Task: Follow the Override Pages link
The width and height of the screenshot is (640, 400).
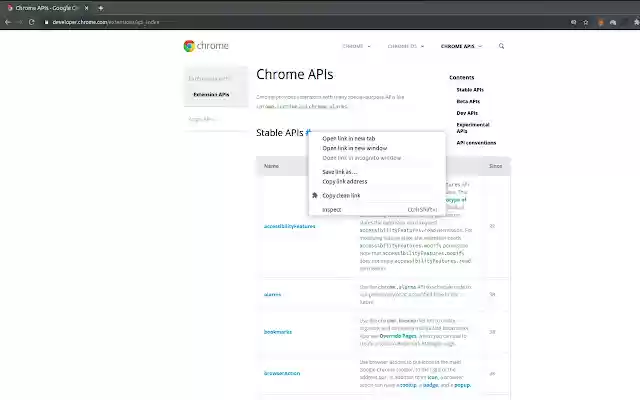Action: coord(398,336)
